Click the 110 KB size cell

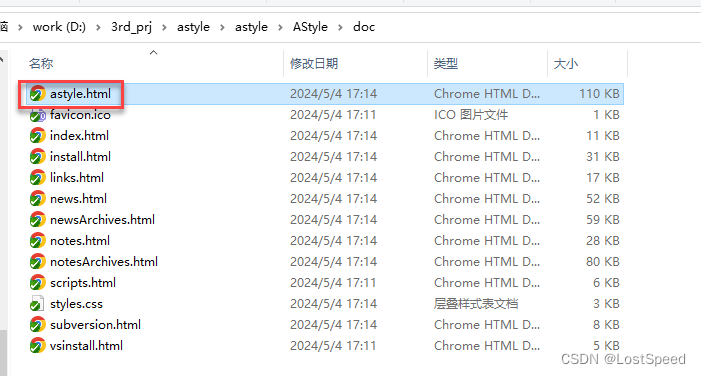pos(599,94)
